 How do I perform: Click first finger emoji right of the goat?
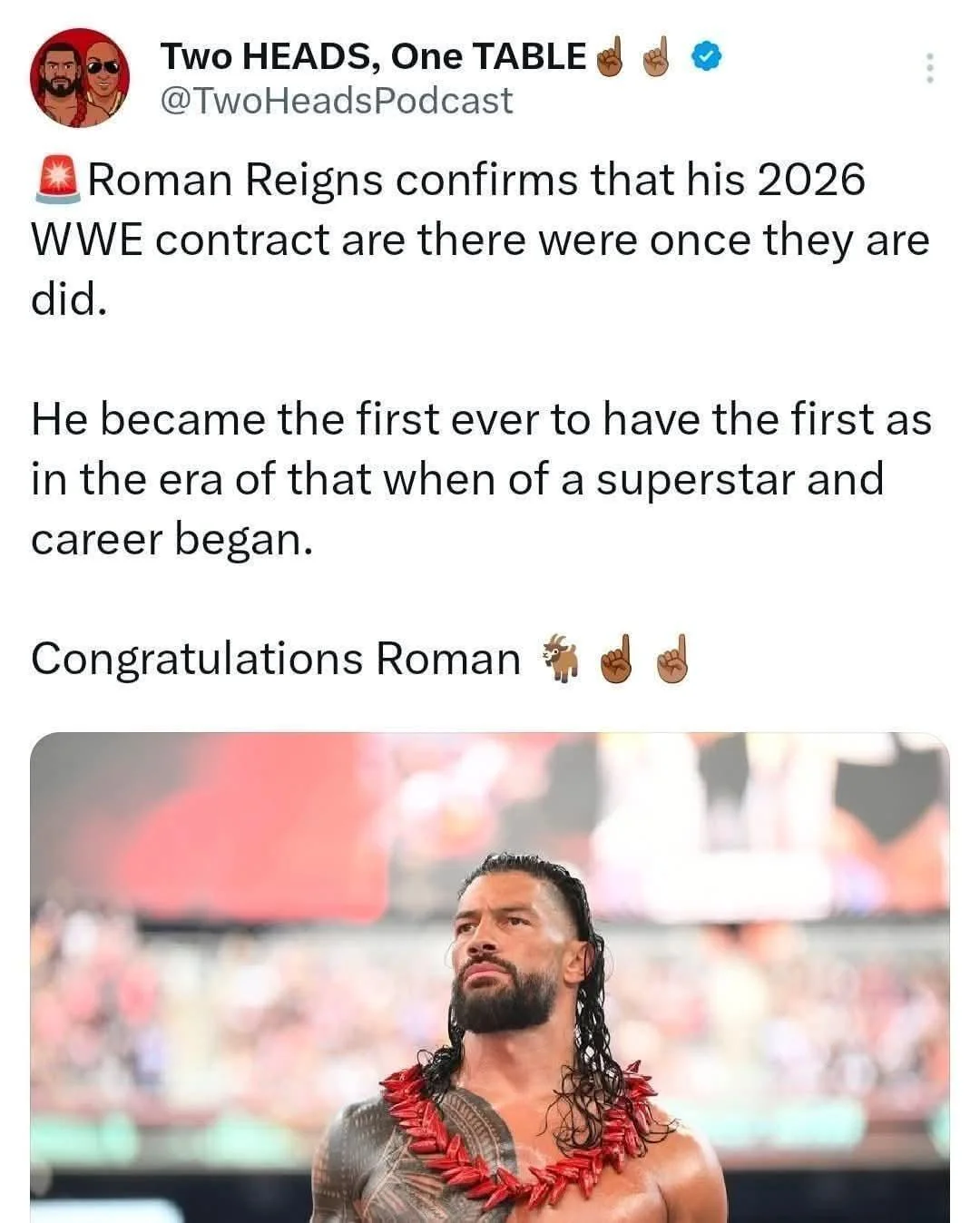(615, 660)
